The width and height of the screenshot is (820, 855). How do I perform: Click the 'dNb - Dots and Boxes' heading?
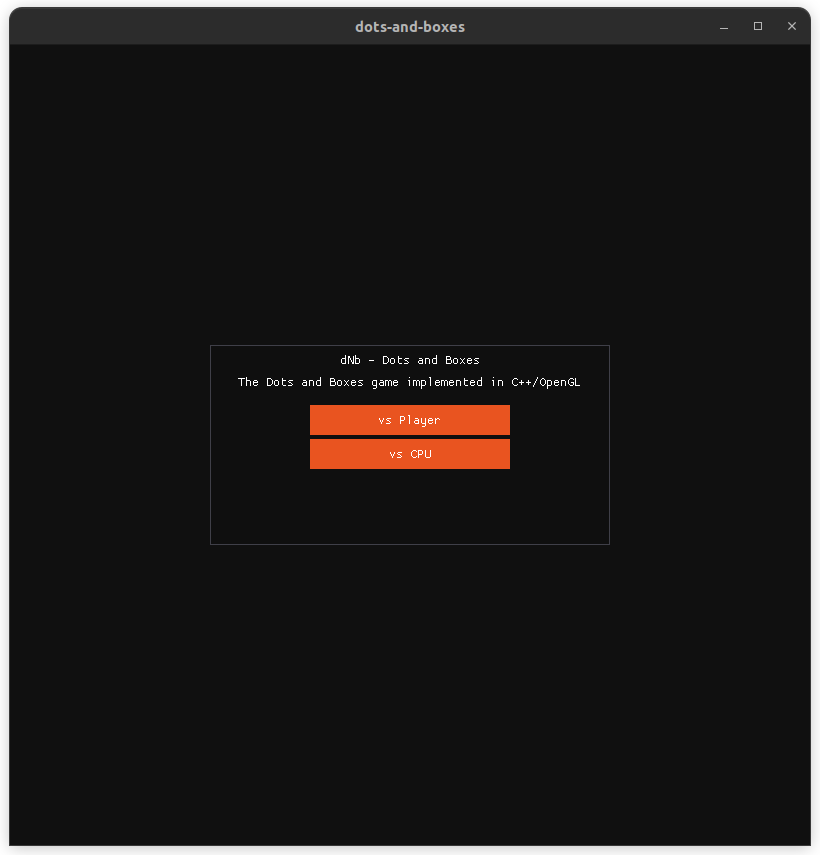click(409, 360)
